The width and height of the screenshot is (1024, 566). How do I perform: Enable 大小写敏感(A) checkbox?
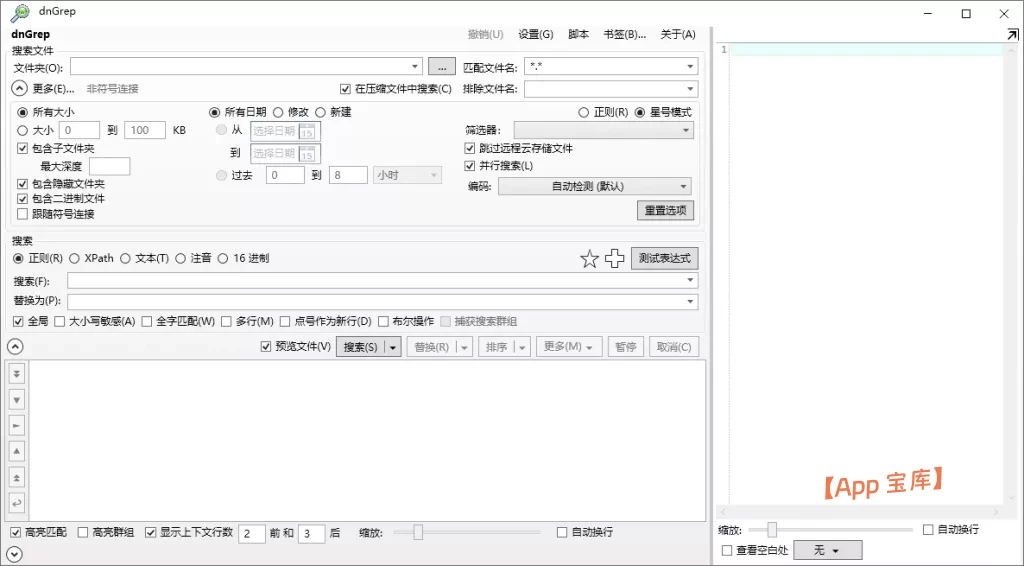click(60, 321)
